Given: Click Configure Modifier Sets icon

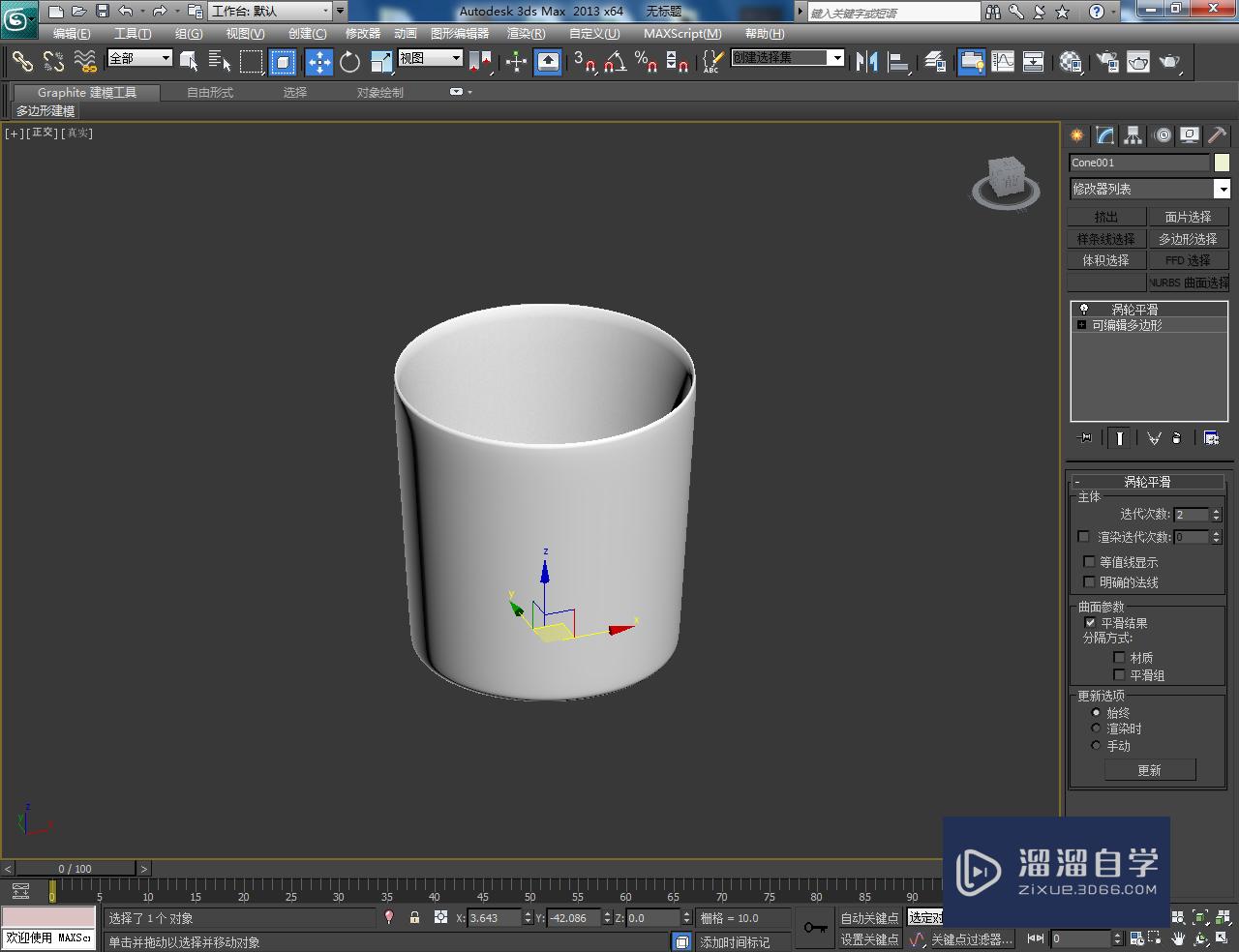Looking at the screenshot, I should click(1211, 438).
